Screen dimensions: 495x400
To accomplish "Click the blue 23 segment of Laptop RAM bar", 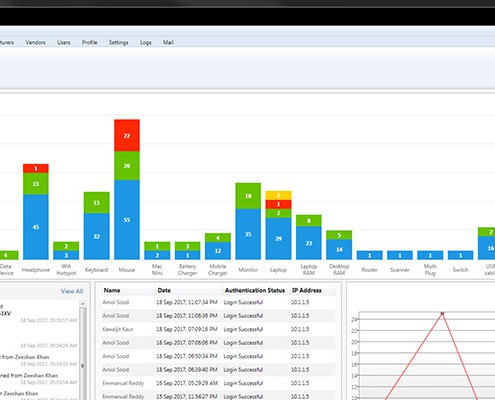I will pyautogui.click(x=309, y=243).
